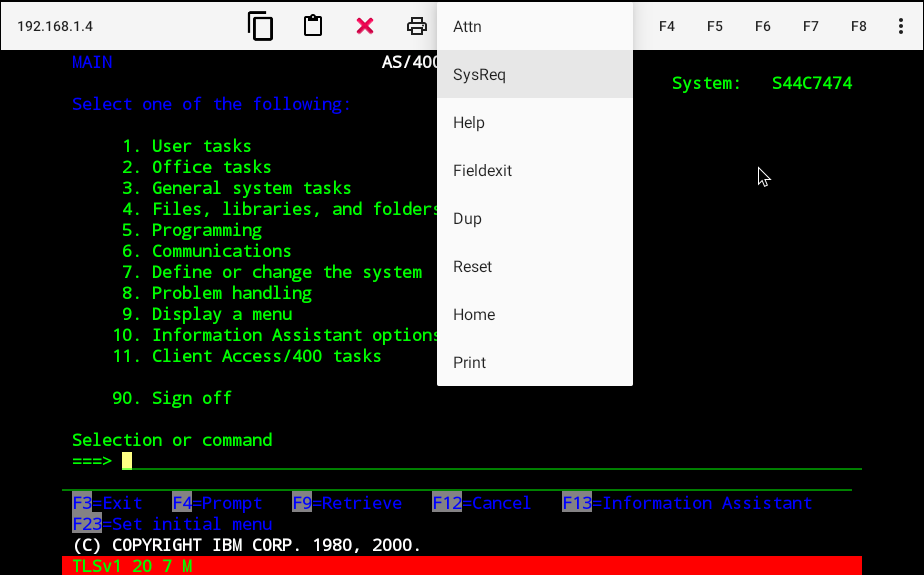The image size is (924, 575).
Task: Click the copy icon in toolbar
Action: tap(260, 26)
